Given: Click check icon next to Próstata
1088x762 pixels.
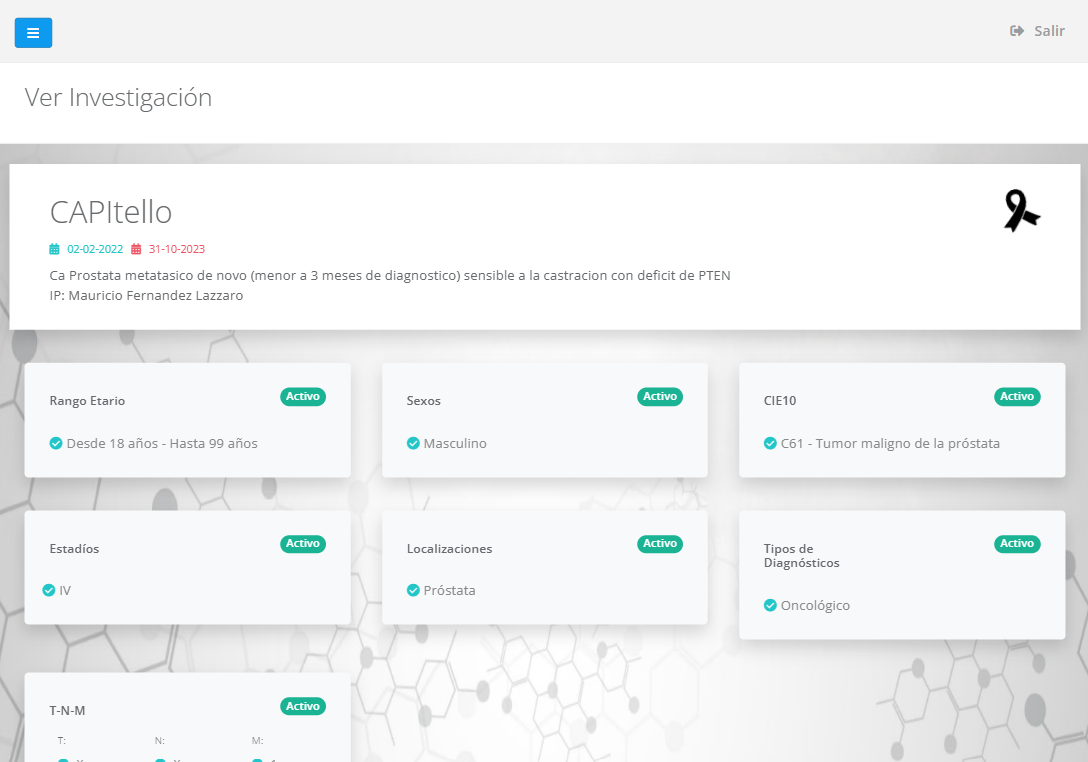Looking at the screenshot, I should [x=413, y=590].
